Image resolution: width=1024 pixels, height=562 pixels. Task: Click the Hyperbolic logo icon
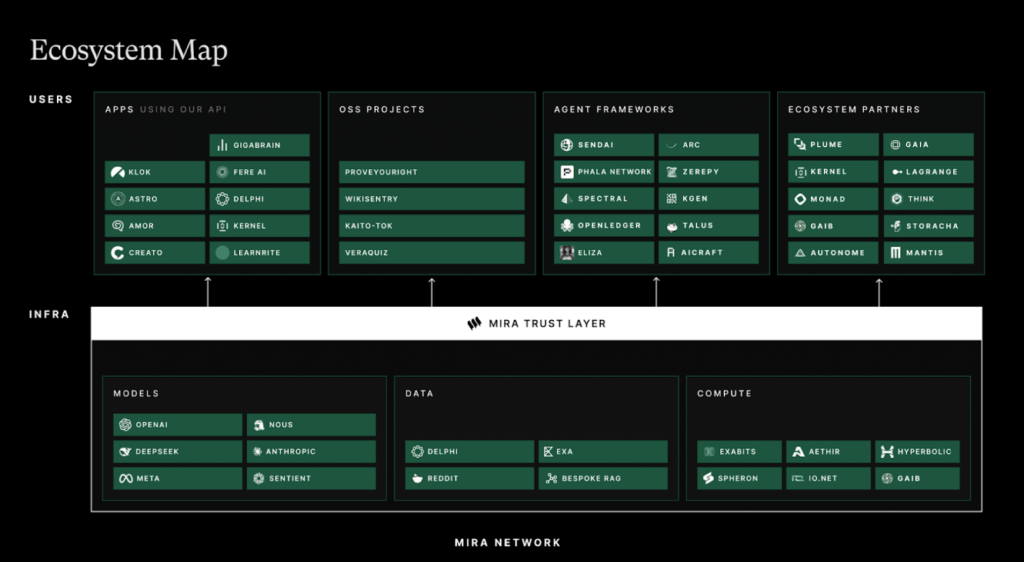pos(887,452)
